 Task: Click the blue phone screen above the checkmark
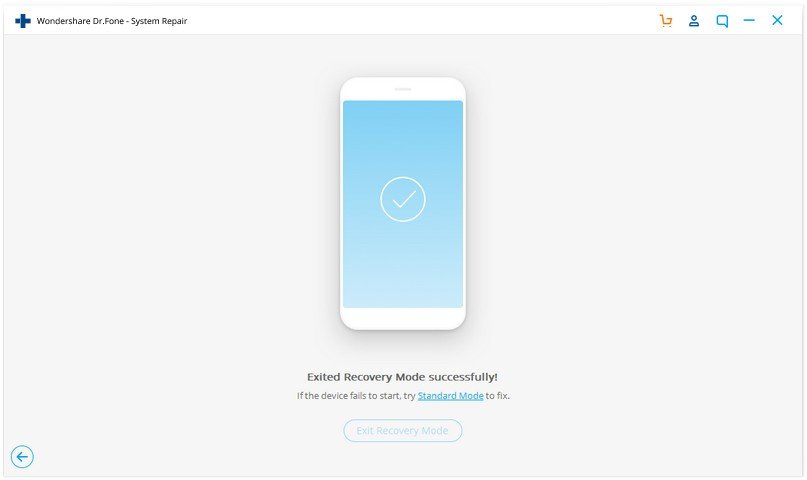[403, 138]
